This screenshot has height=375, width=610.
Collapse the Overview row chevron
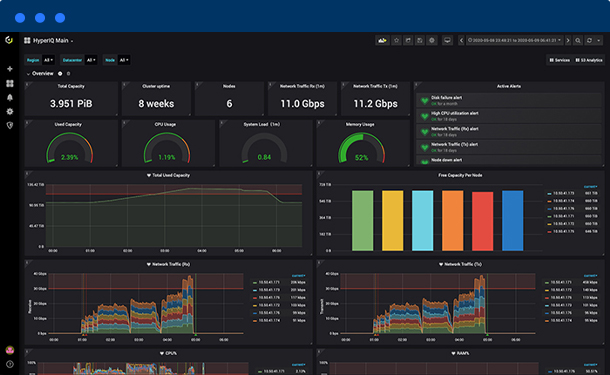tap(28, 74)
